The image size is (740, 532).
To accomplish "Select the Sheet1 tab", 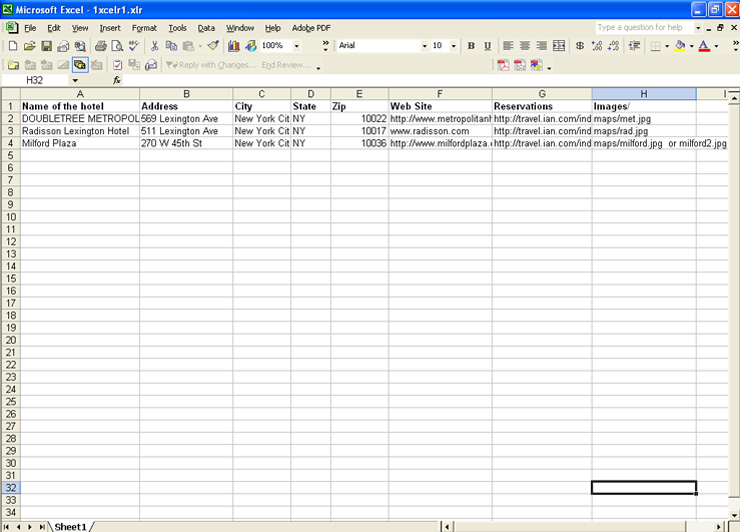I will 70,526.
